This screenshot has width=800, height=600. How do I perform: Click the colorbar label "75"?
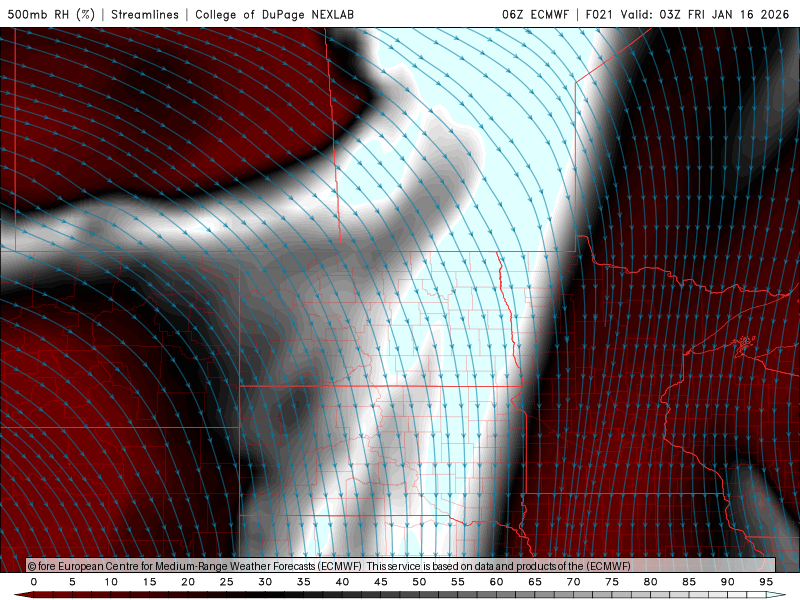pyautogui.click(x=612, y=582)
